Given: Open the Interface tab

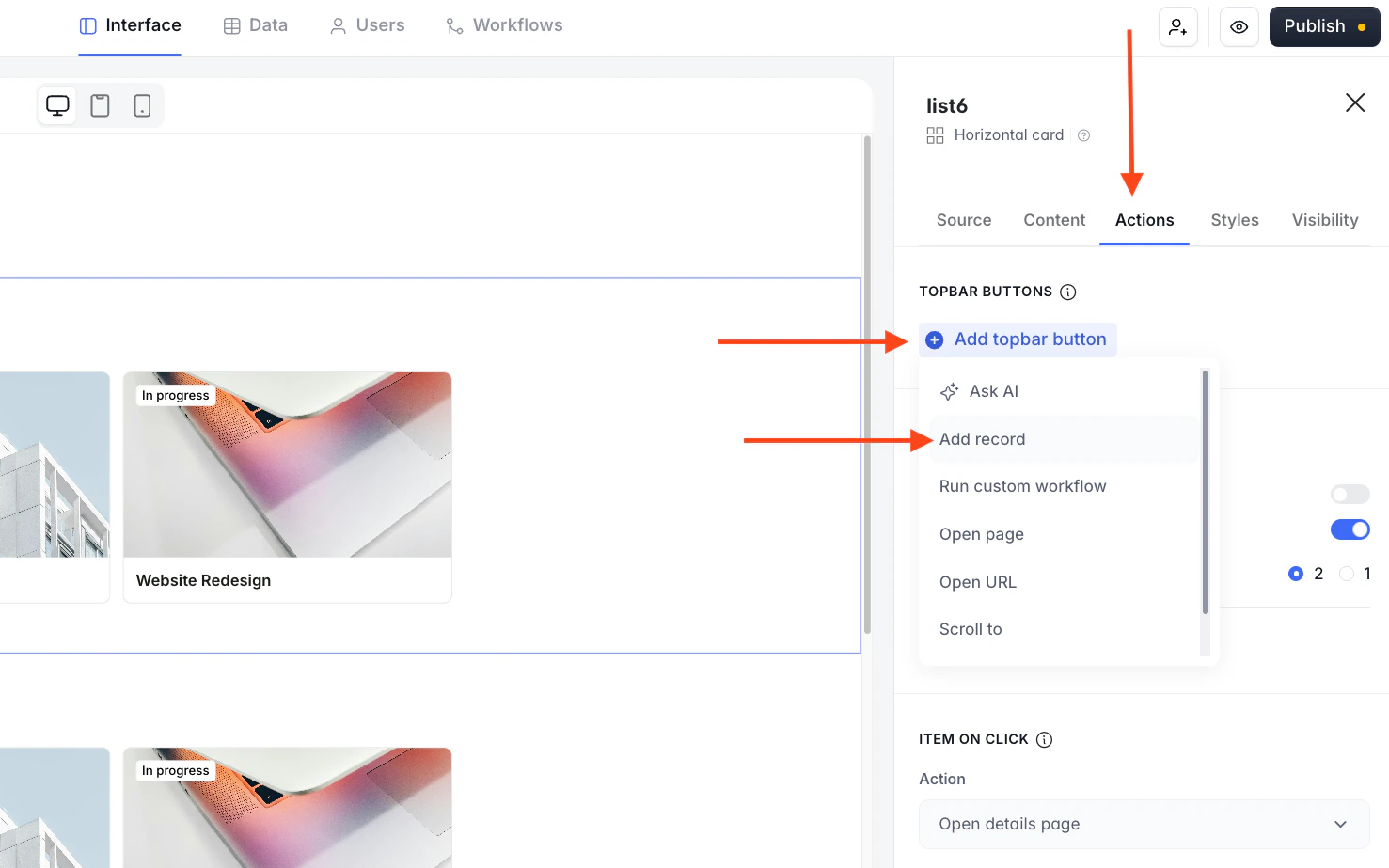Looking at the screenshot, I should pyautogui.click(x=130, y=25).
